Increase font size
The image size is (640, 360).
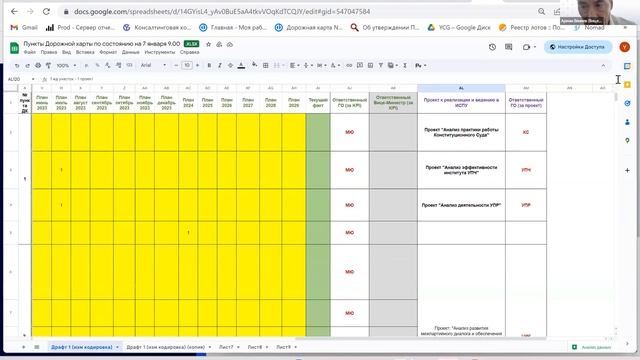click(198, 65)
